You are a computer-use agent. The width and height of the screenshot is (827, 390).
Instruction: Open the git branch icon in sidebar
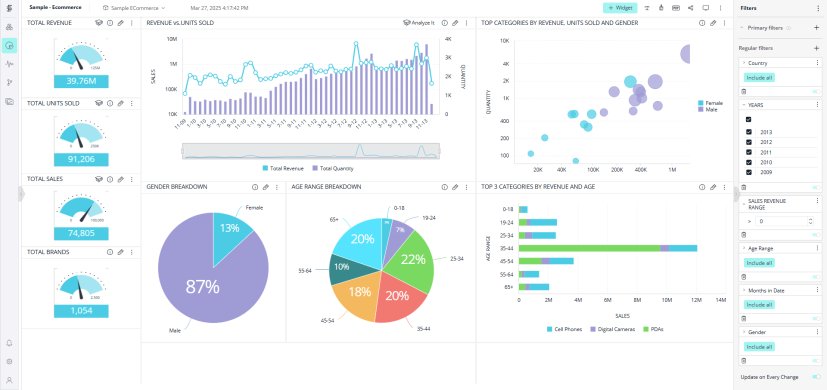(x=9, y=82)
